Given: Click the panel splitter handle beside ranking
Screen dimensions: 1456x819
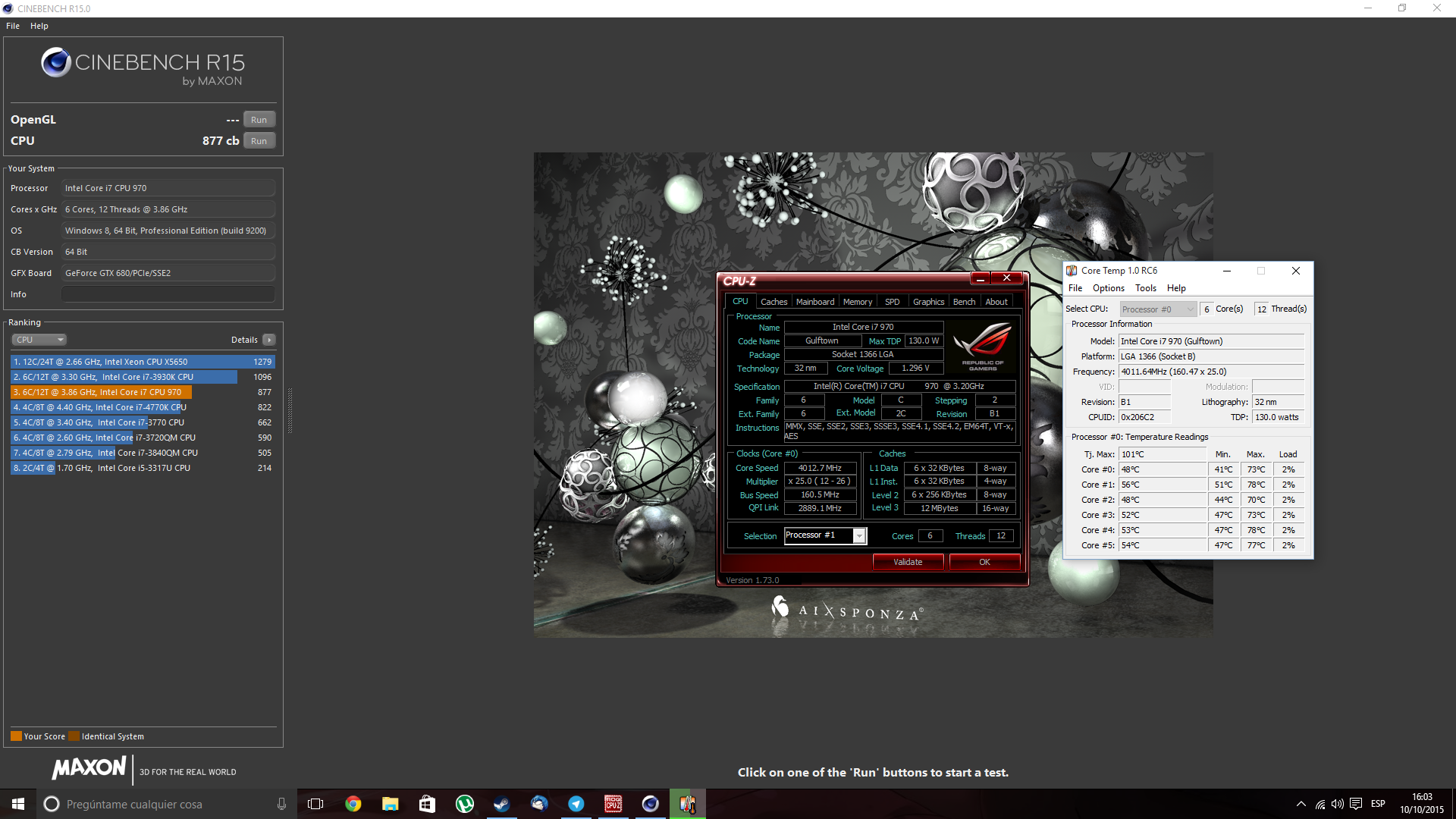Looking at the screenshot, I should pyautogui.click(x=290, y=410).
